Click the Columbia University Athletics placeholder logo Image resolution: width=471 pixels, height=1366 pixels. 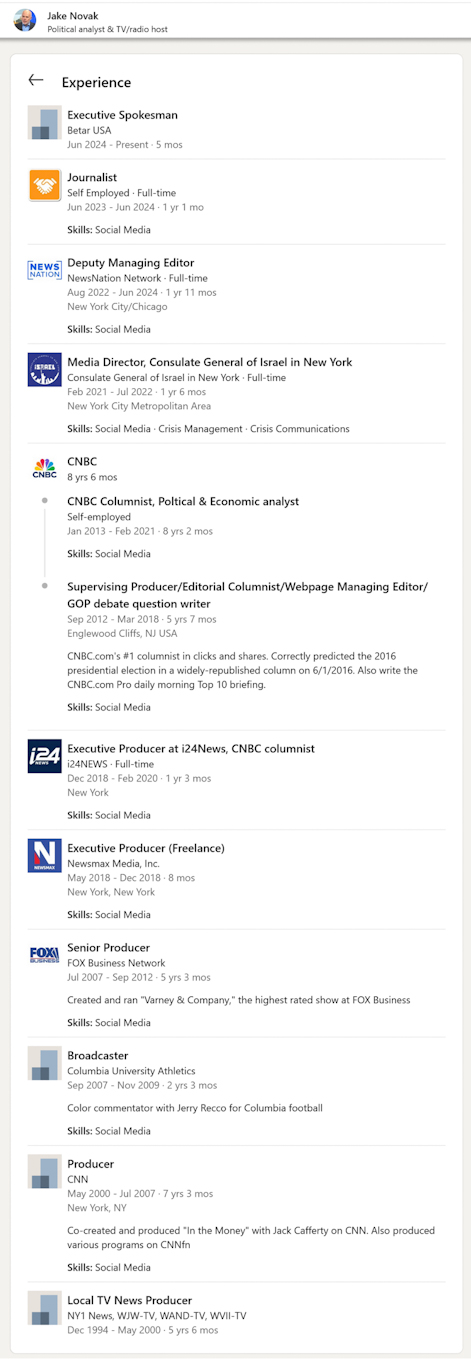(44, 1063)
